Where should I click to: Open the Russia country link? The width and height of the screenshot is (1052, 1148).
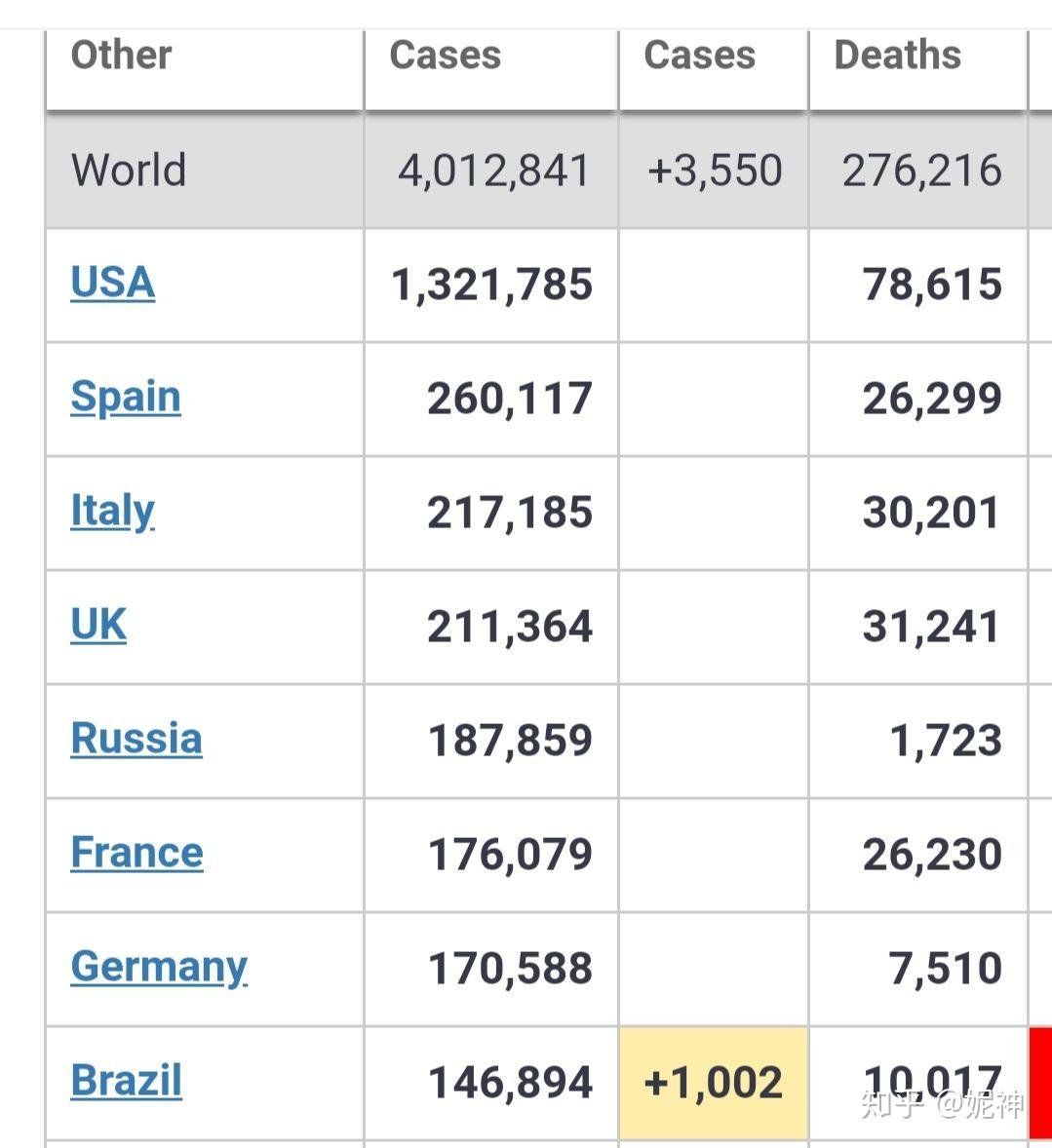coord(136,738)
